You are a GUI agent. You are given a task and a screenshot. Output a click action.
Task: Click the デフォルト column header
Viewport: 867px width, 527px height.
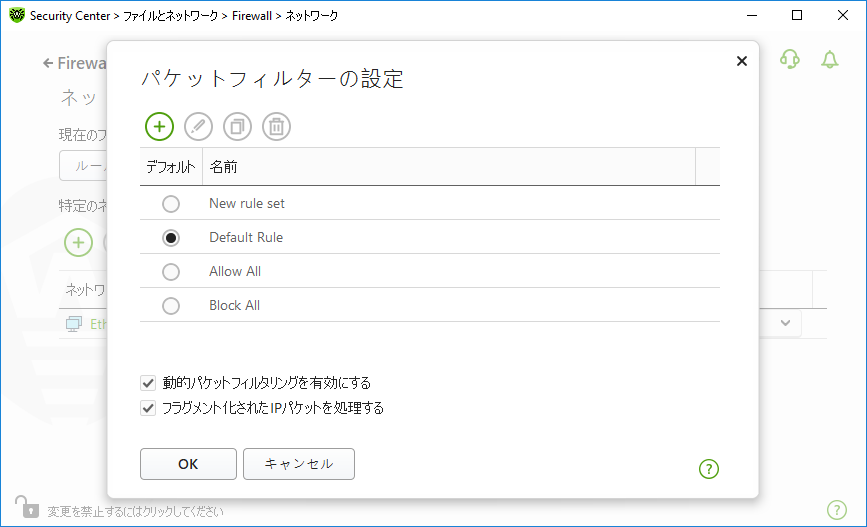point(170,167)
